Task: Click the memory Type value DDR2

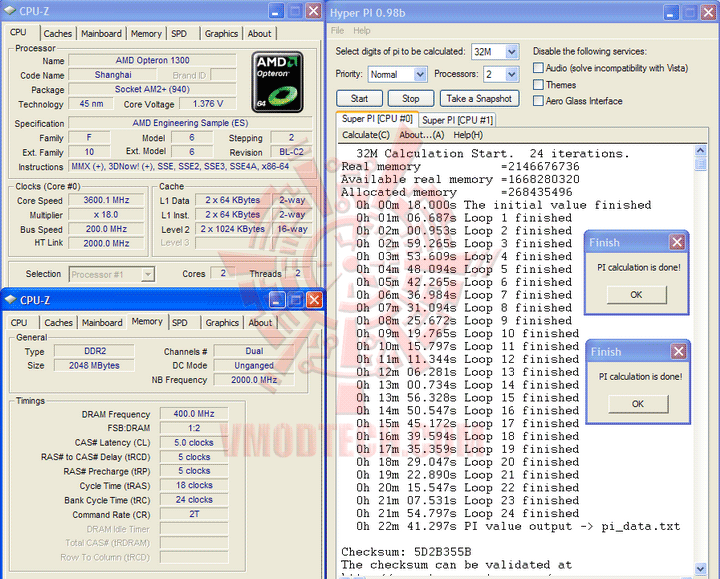Action: (x=95, y=351)
